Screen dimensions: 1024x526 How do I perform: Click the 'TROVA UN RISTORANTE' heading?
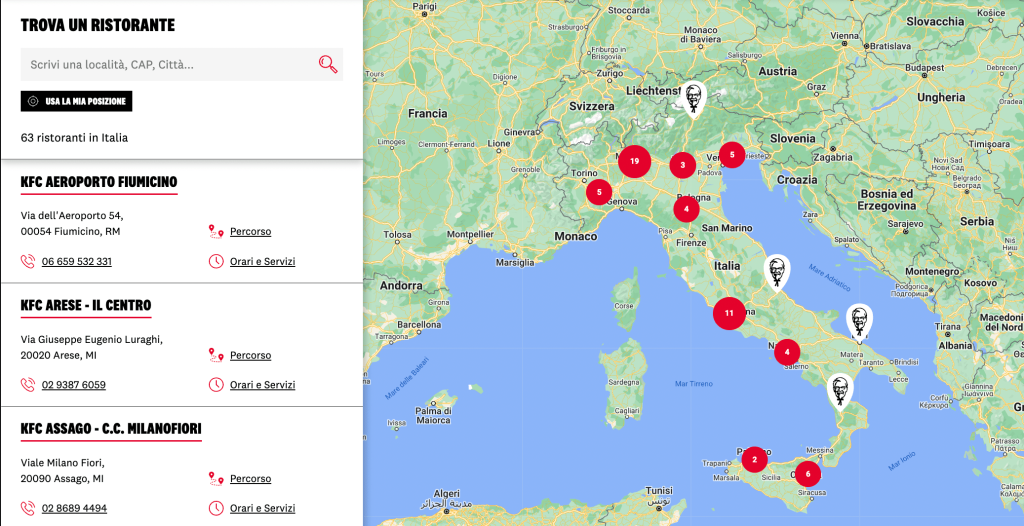(x=98, y=25)
